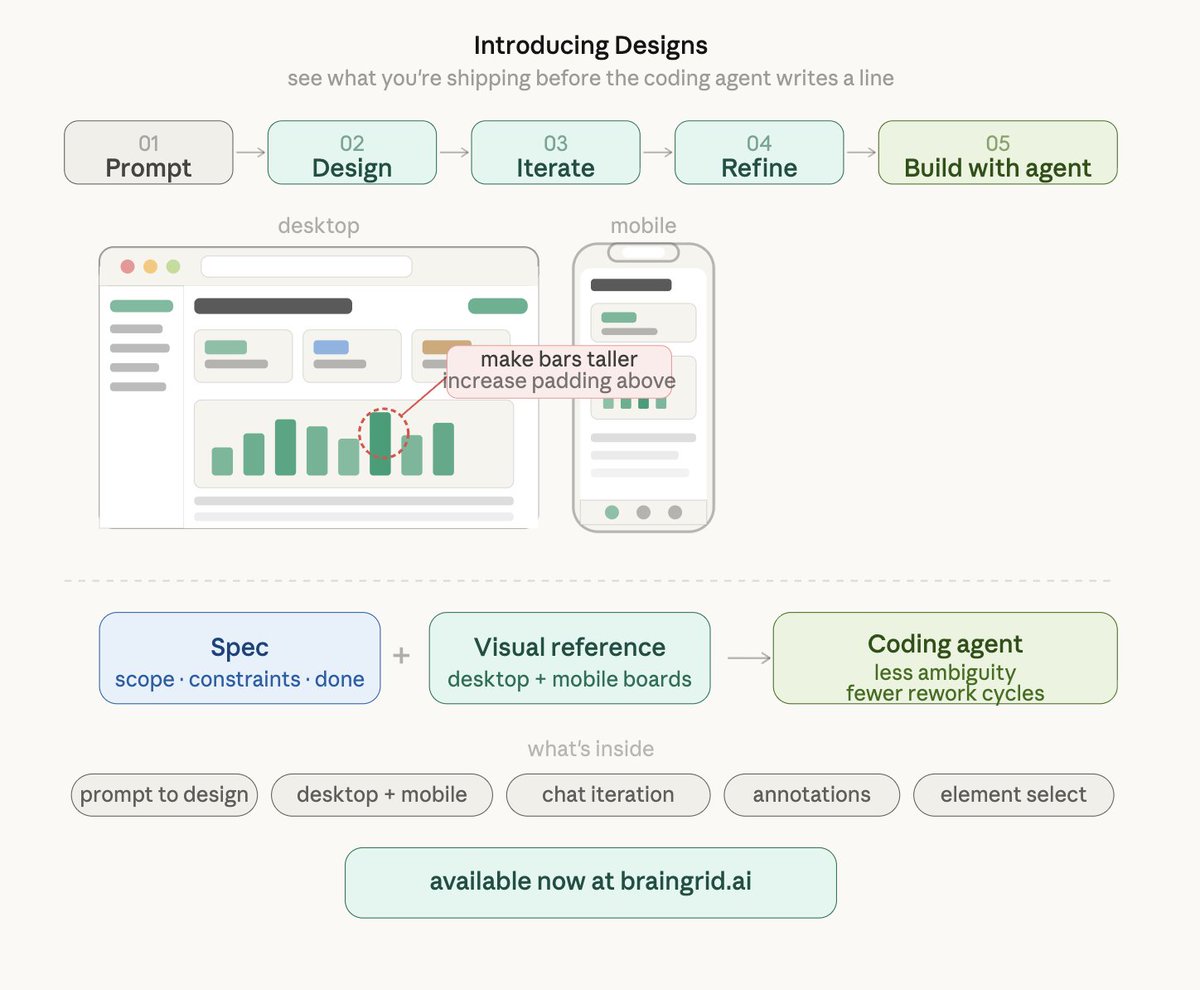Open the 03 Iterate step
This screenshot has width=1200, height=990.
pos(555,152)
